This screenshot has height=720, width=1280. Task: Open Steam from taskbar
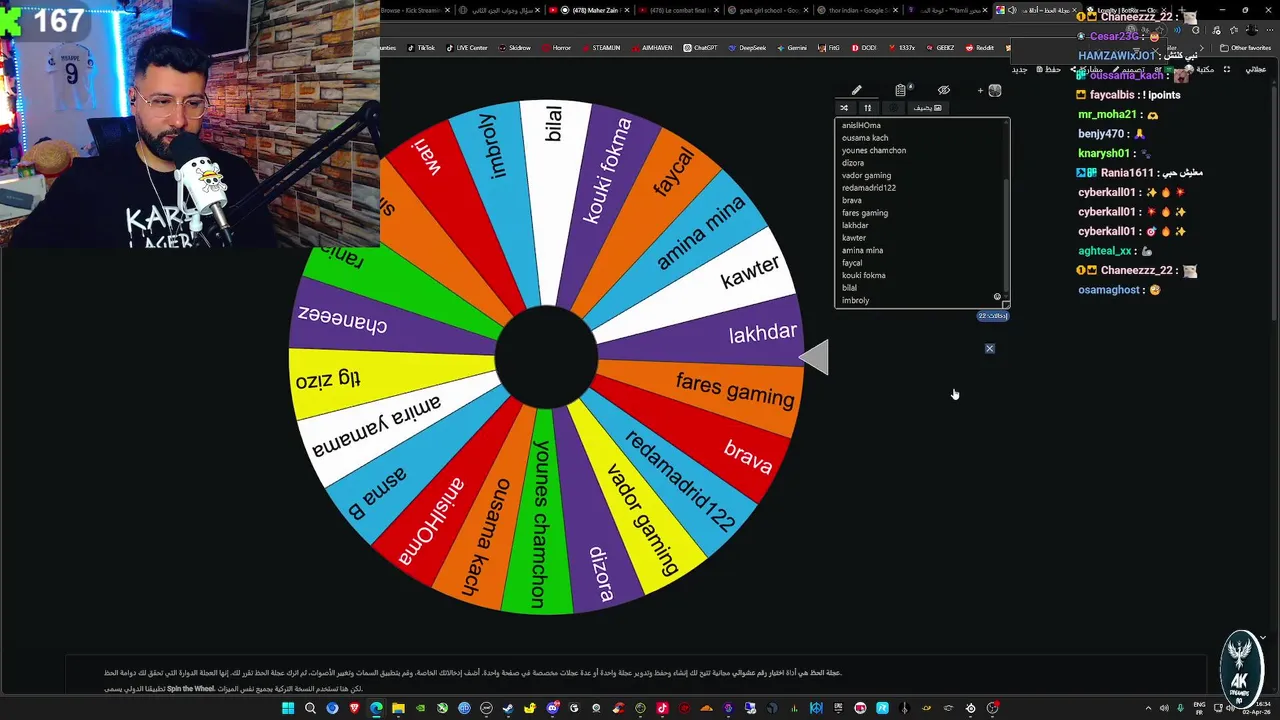coord(508,708)
